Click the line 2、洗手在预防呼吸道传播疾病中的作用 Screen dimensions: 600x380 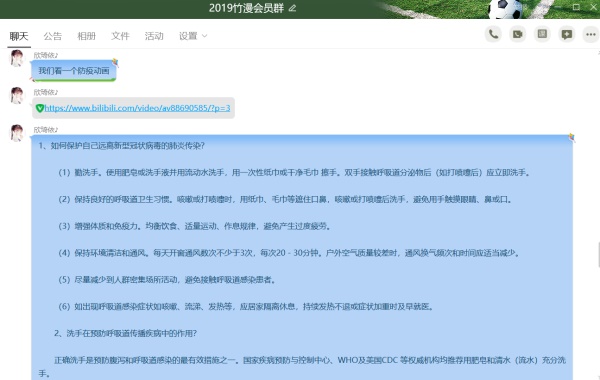pos(126,333)
